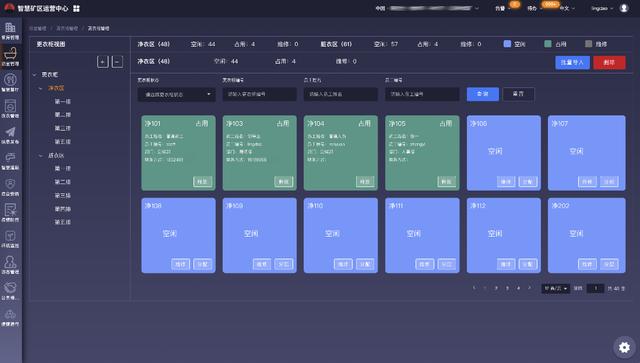The width and height of the screenshot is (640, 363).
Task: Click the red delete button
Action: point(609,62)
